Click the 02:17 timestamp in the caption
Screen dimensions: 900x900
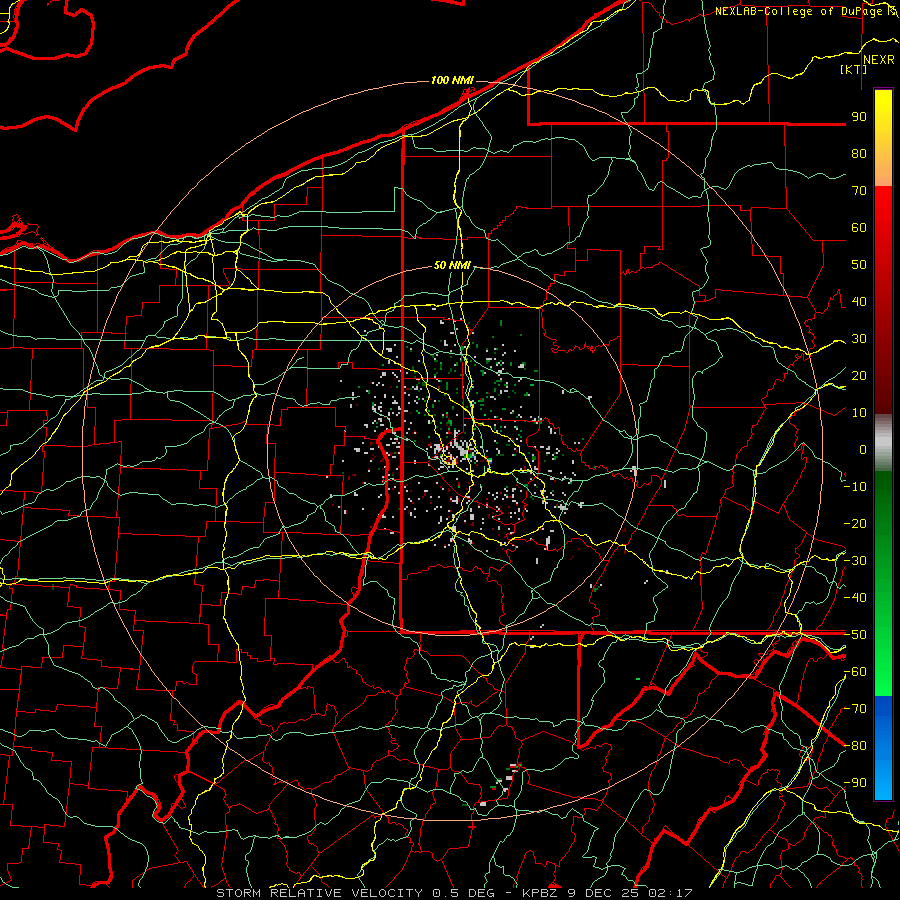[670, 893]
